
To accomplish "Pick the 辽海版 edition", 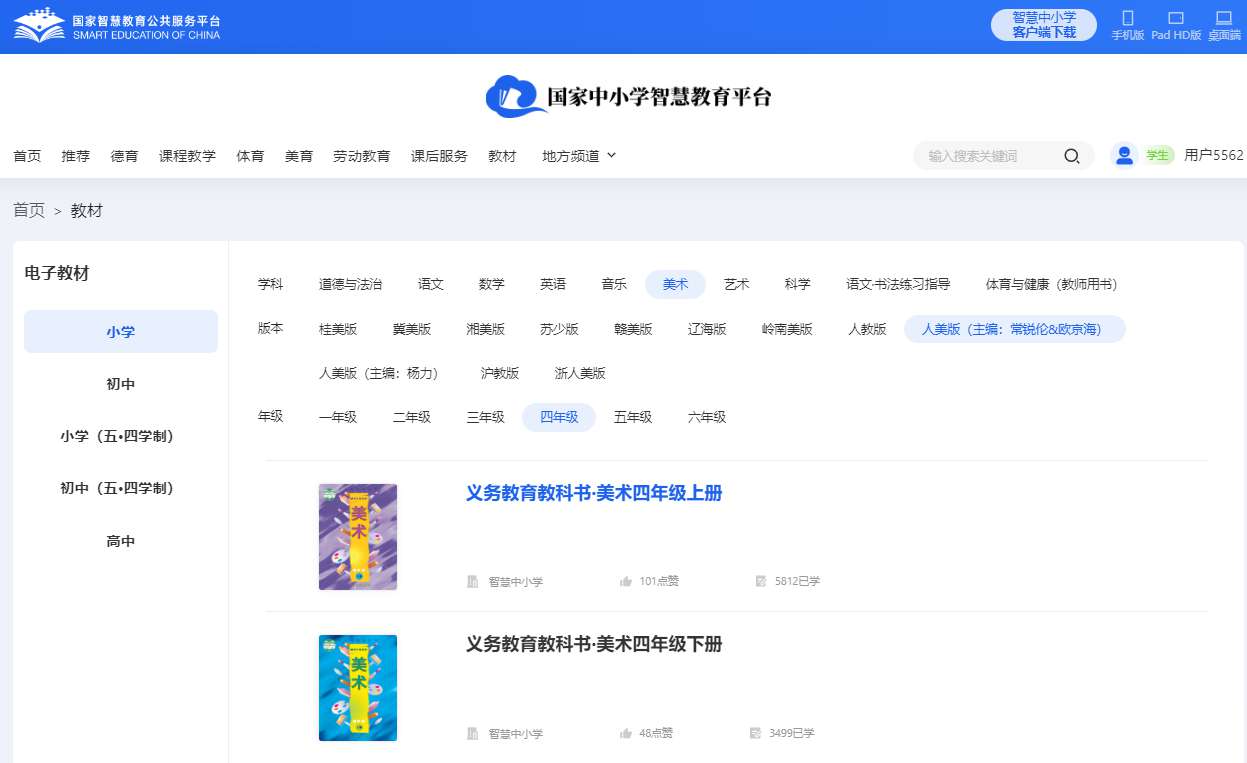I will pyautogui.click(x=707, y=329).
